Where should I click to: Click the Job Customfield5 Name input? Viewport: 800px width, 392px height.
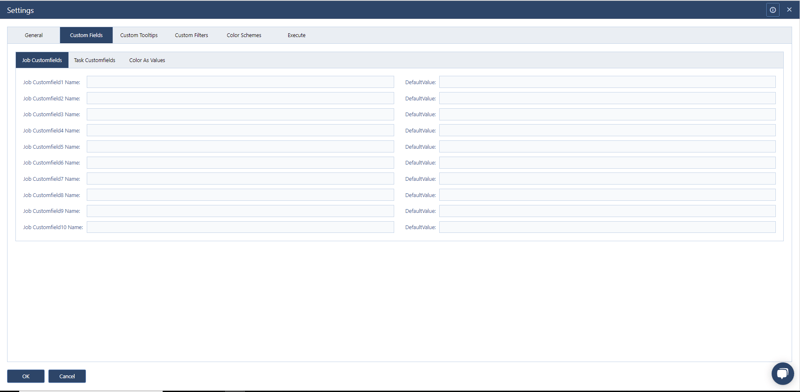[240, 146]
